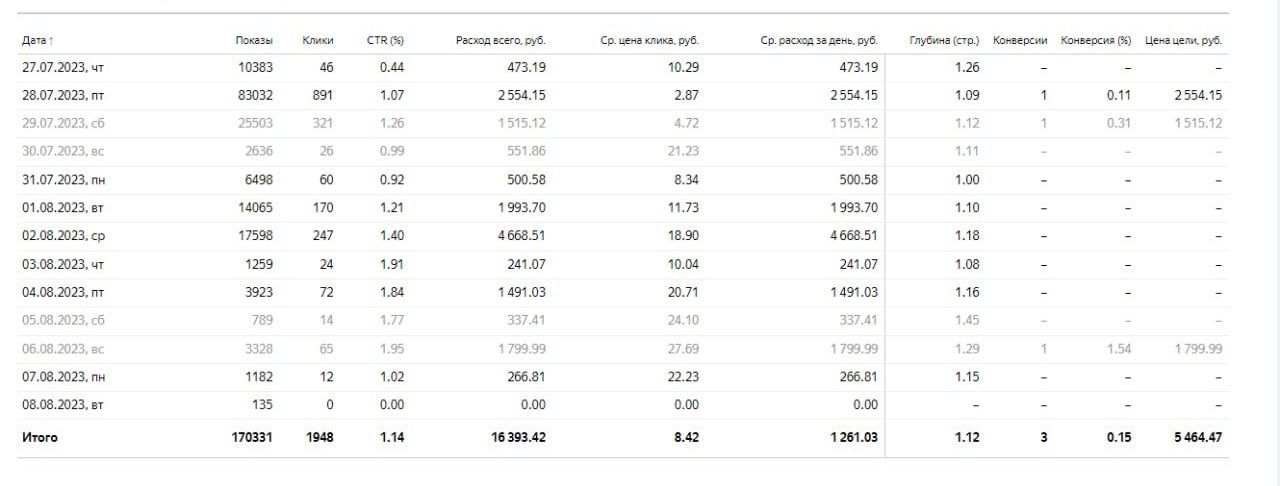This screenshot has height=486, width=1280.
Task: Select the 02.08.2023, ср date row
Action: coord(622,236)
